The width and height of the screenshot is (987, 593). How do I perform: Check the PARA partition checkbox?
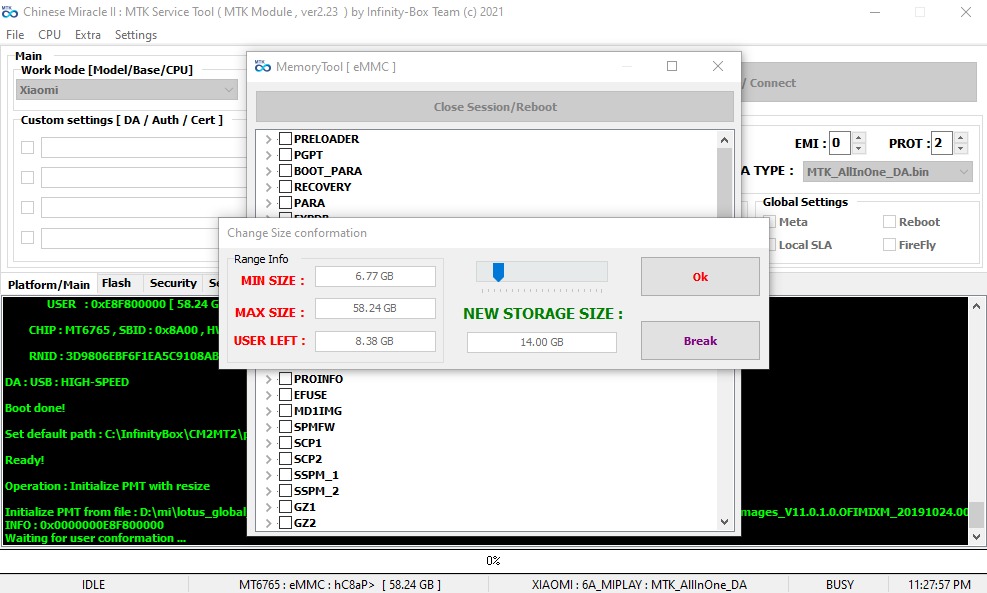[x=285, y=203]
